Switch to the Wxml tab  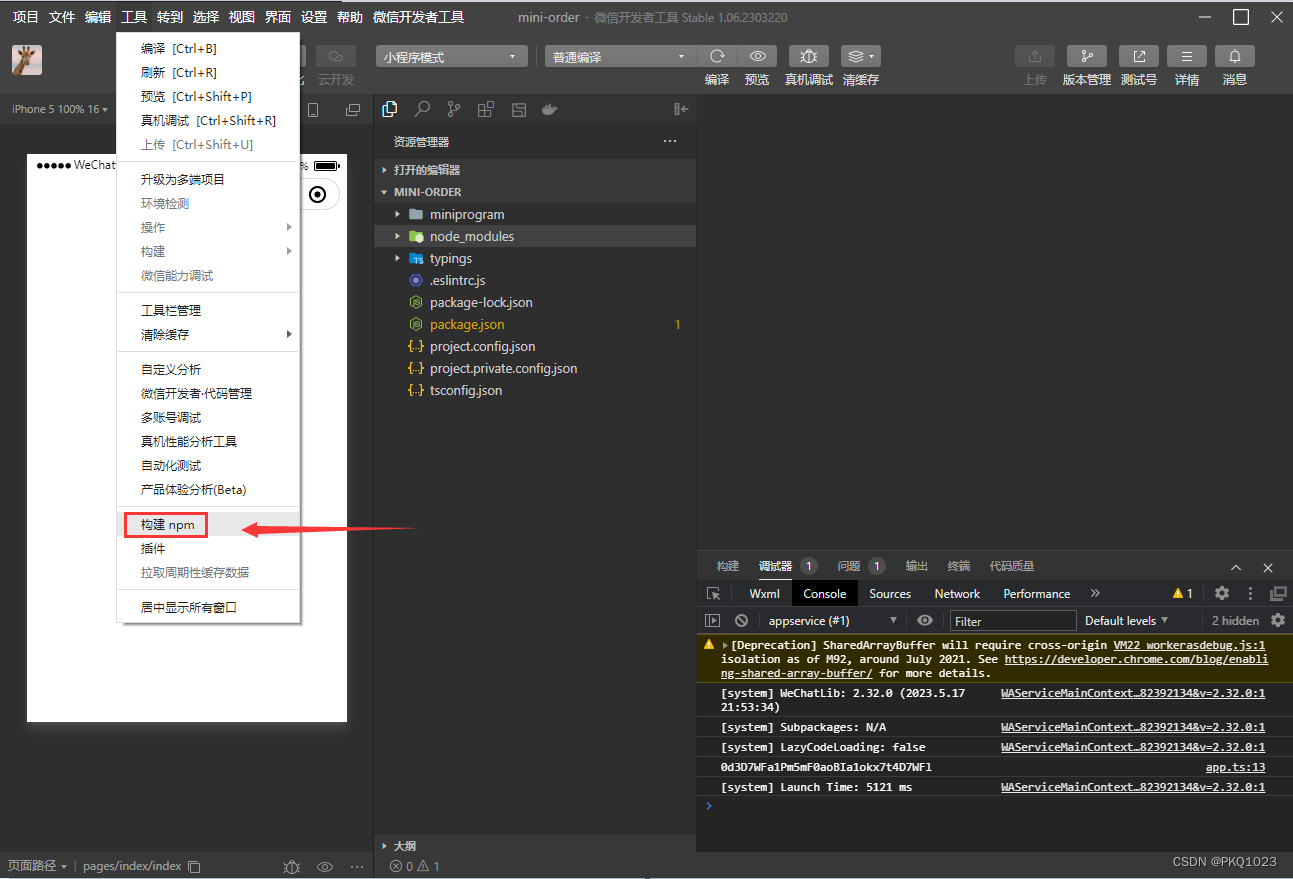(765, 593)
